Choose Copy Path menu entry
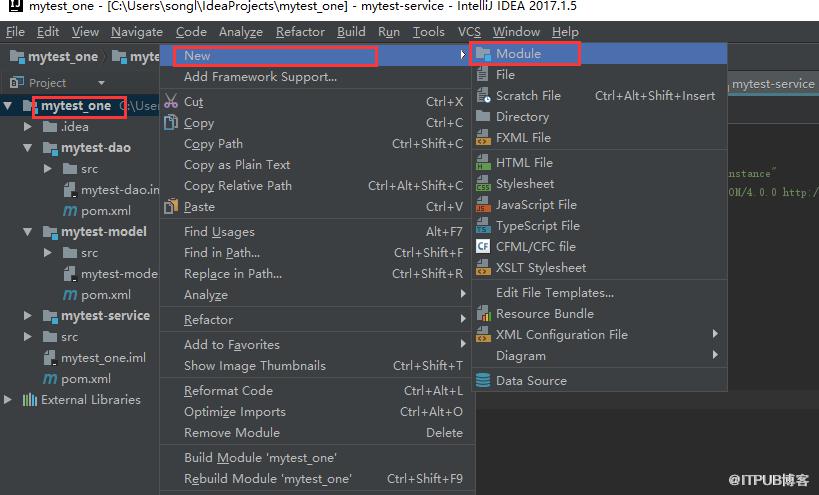This screenshot has width=819, height=495. tap(317, 144)
